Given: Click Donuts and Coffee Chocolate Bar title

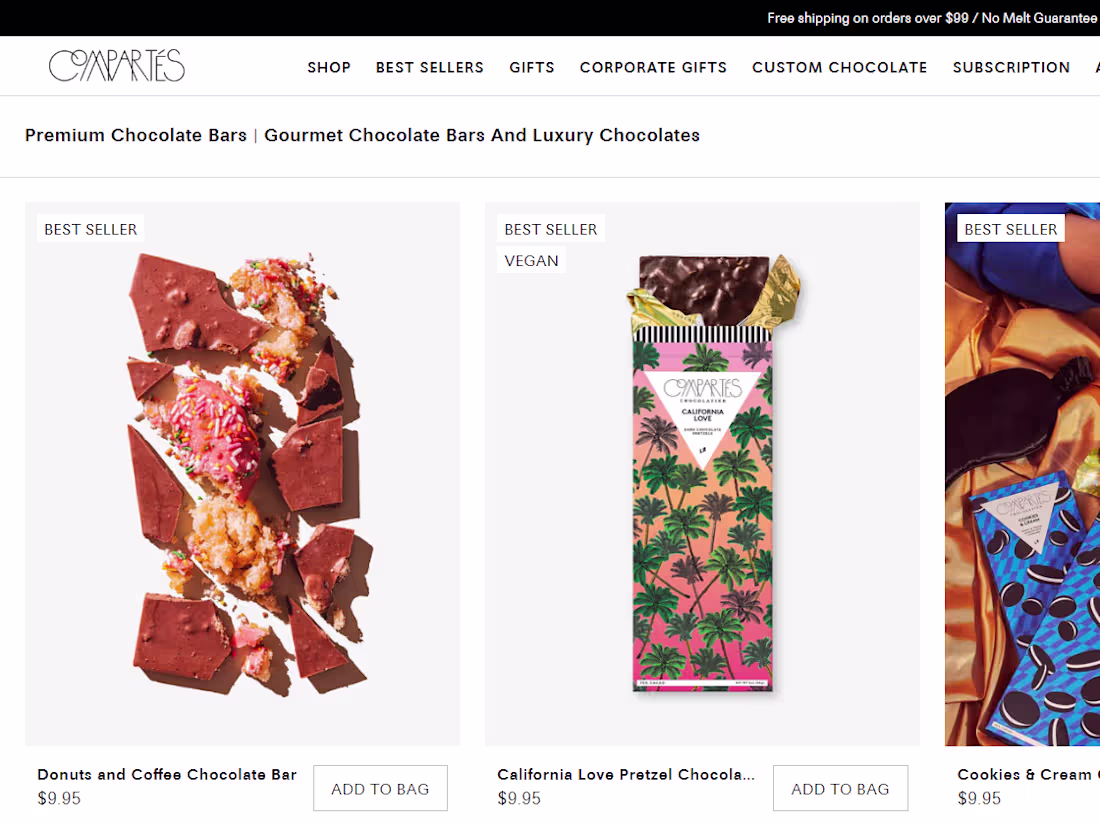Looking at the screenshot, I should pos(166,774).
